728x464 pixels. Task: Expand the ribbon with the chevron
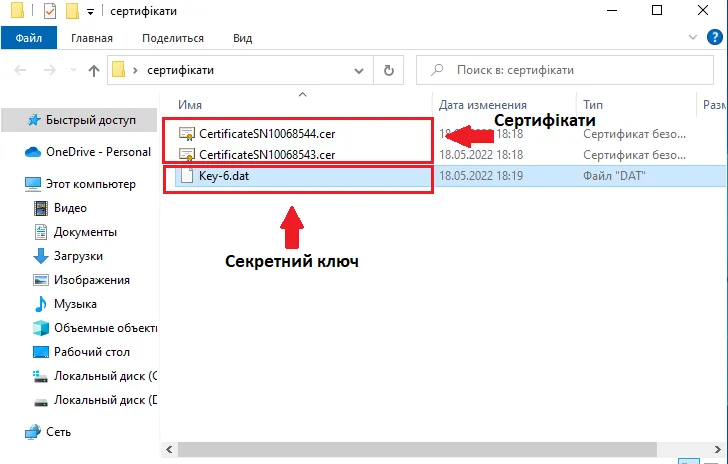point(692,38)
